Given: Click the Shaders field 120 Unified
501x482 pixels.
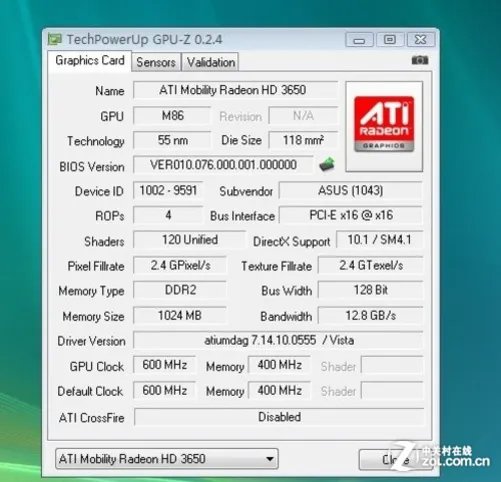Looking at the screenshot, I should click(189, 240).
